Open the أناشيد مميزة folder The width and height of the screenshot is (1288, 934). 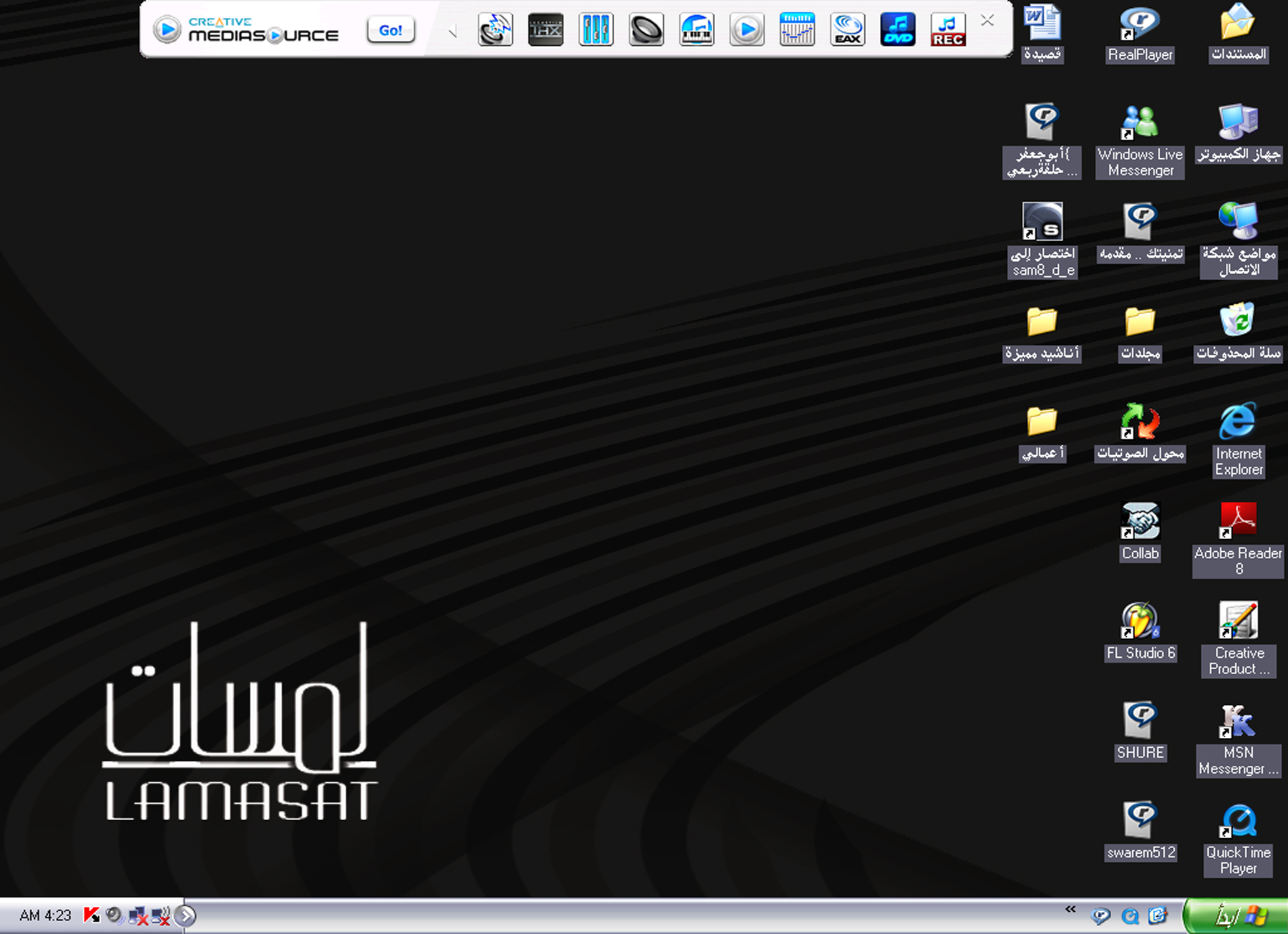1042,334
